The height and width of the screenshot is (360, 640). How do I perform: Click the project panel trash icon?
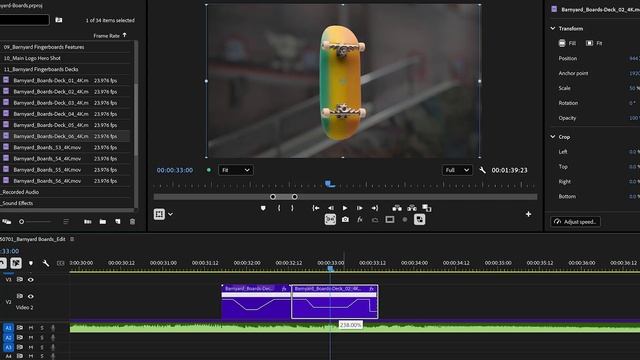[x=132, y=222]
